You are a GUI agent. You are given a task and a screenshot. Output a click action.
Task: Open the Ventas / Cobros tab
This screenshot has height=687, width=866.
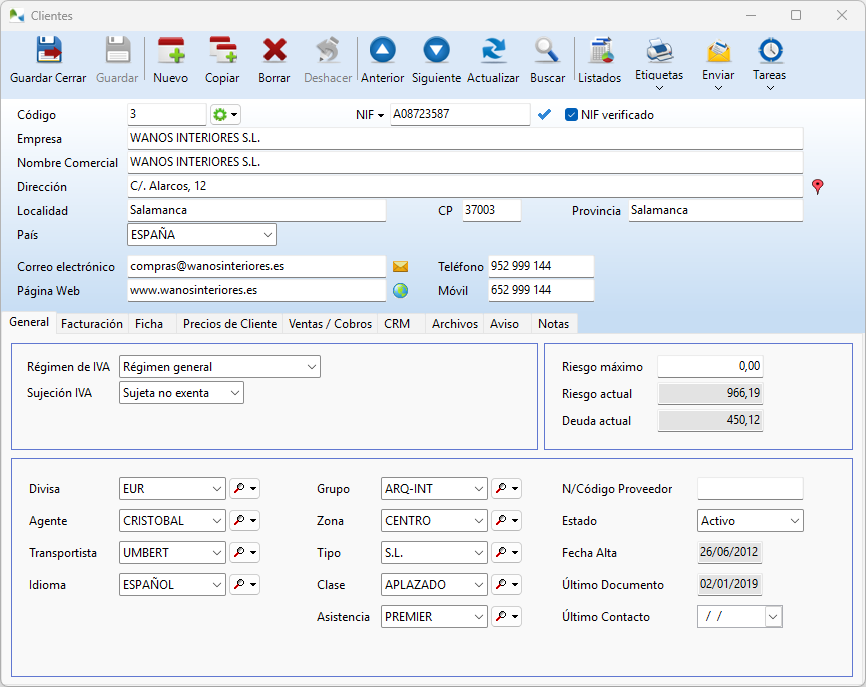330,324
